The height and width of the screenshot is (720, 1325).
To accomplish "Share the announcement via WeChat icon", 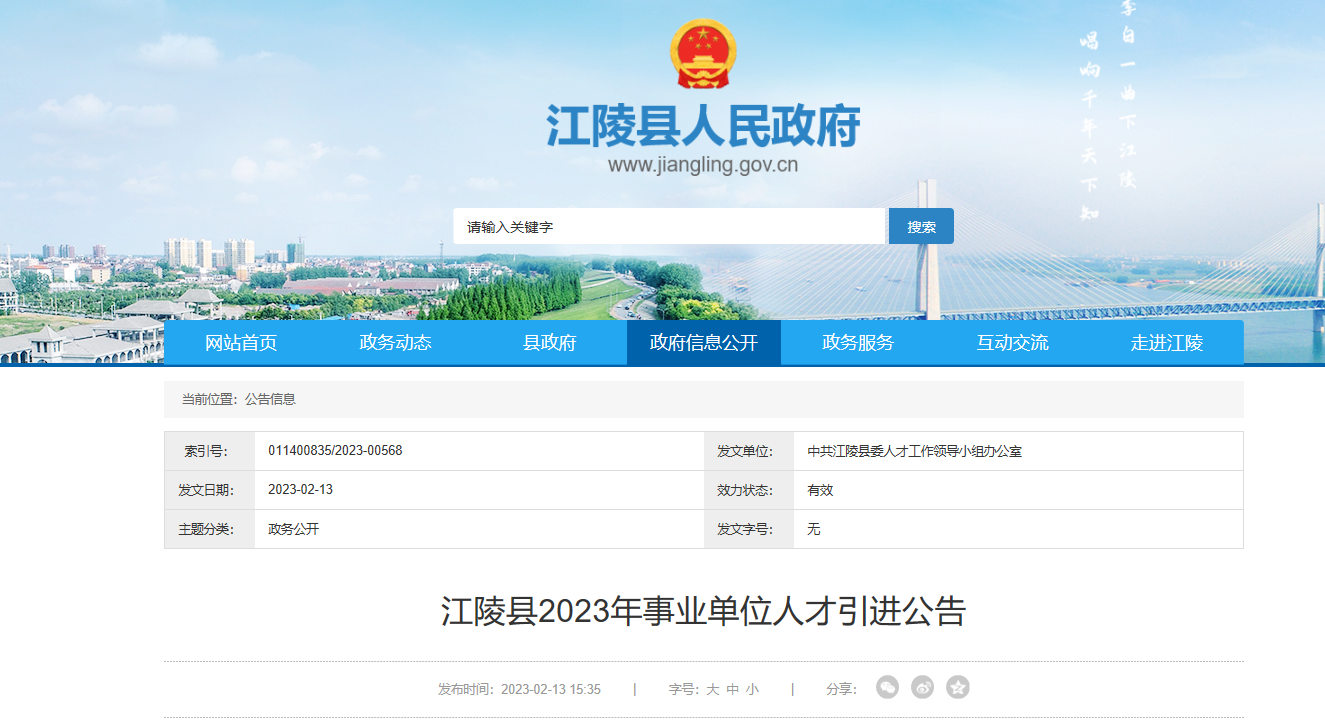I will pos(887,688).
